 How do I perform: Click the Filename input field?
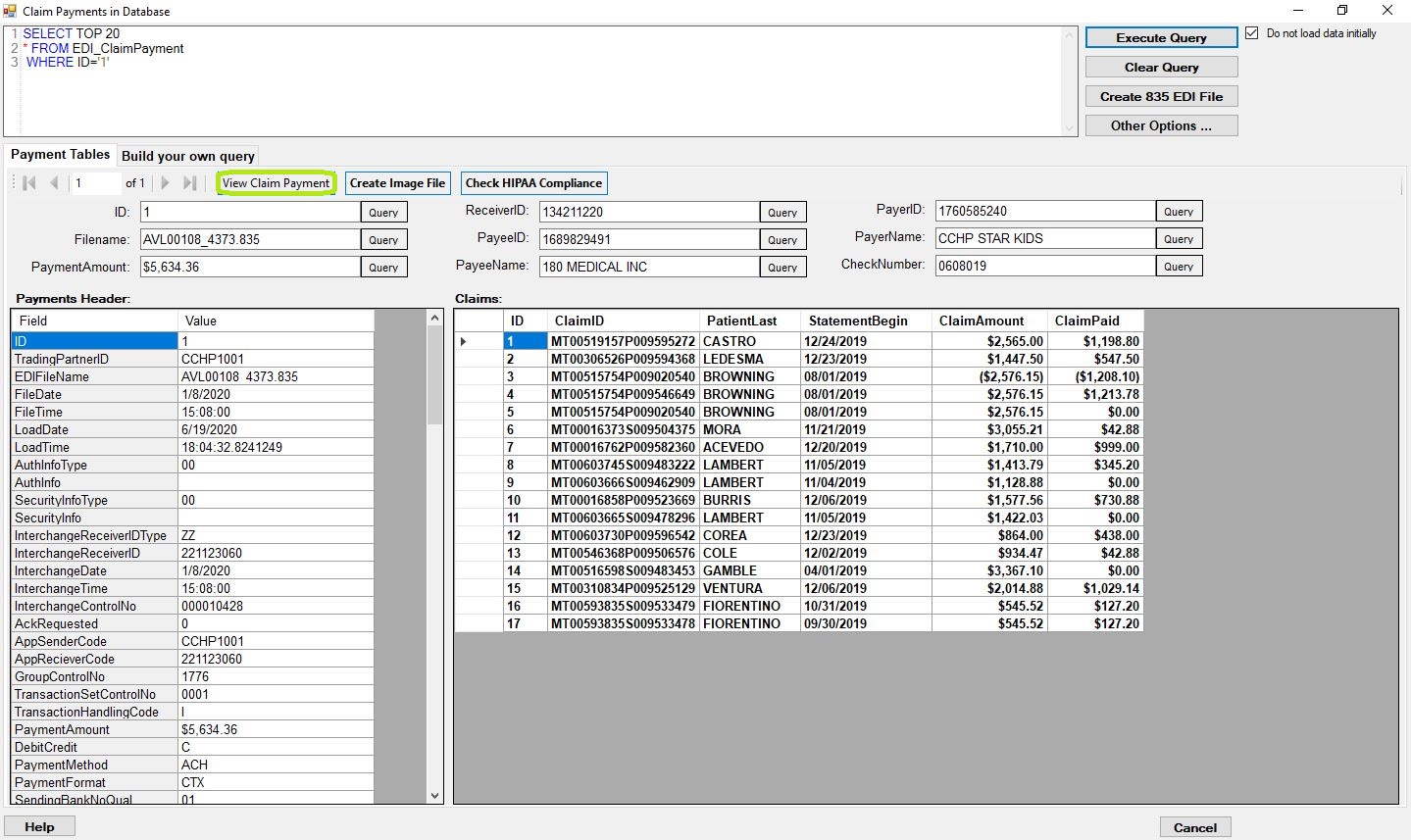coord(250,239)
